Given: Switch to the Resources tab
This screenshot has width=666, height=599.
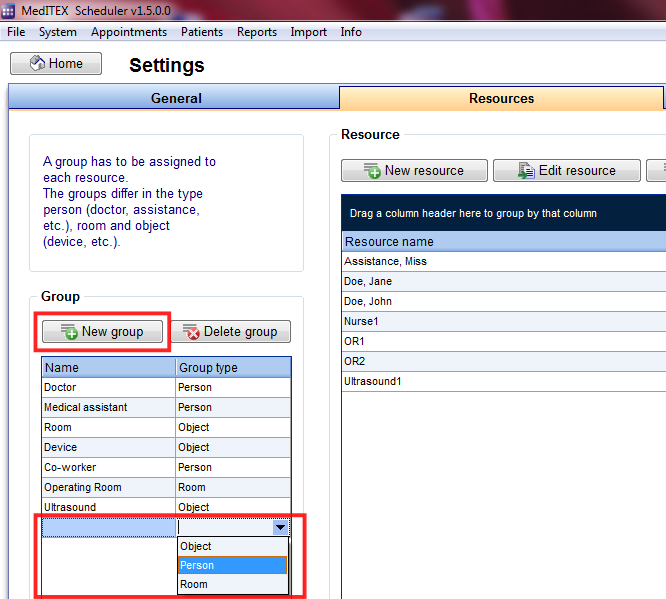Looking at the screenshot, I should 501,98.
